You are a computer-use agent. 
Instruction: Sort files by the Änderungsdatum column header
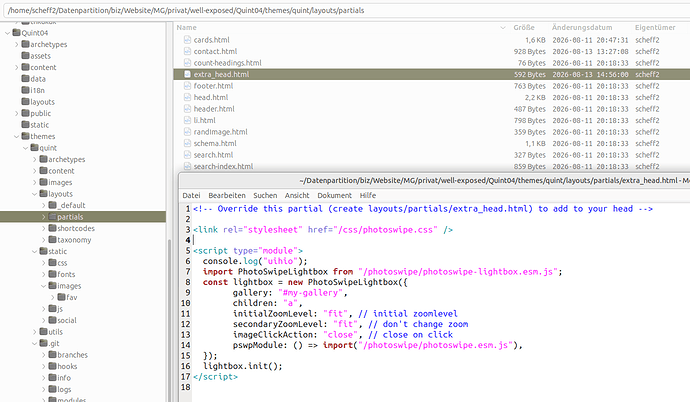coord(582,27)
